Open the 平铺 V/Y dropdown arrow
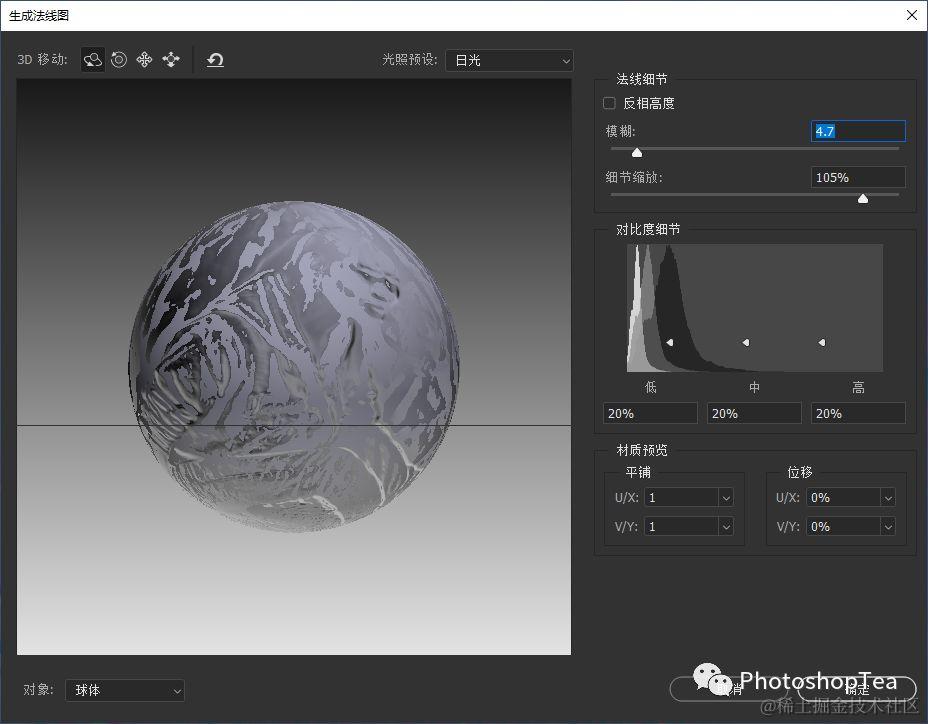 tap(726, 527)
